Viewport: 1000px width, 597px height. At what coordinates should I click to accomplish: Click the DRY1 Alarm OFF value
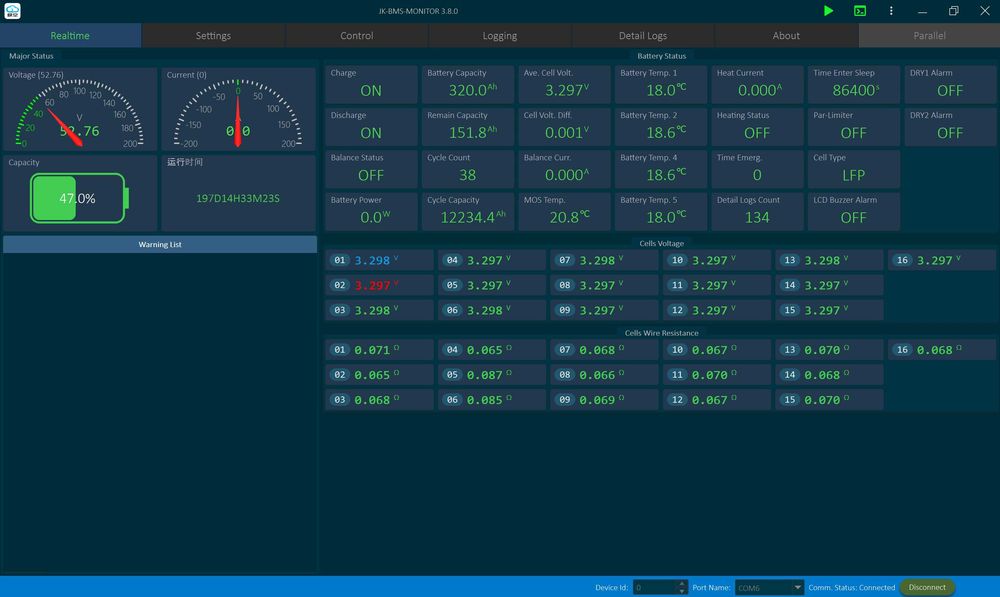(950, 91)
